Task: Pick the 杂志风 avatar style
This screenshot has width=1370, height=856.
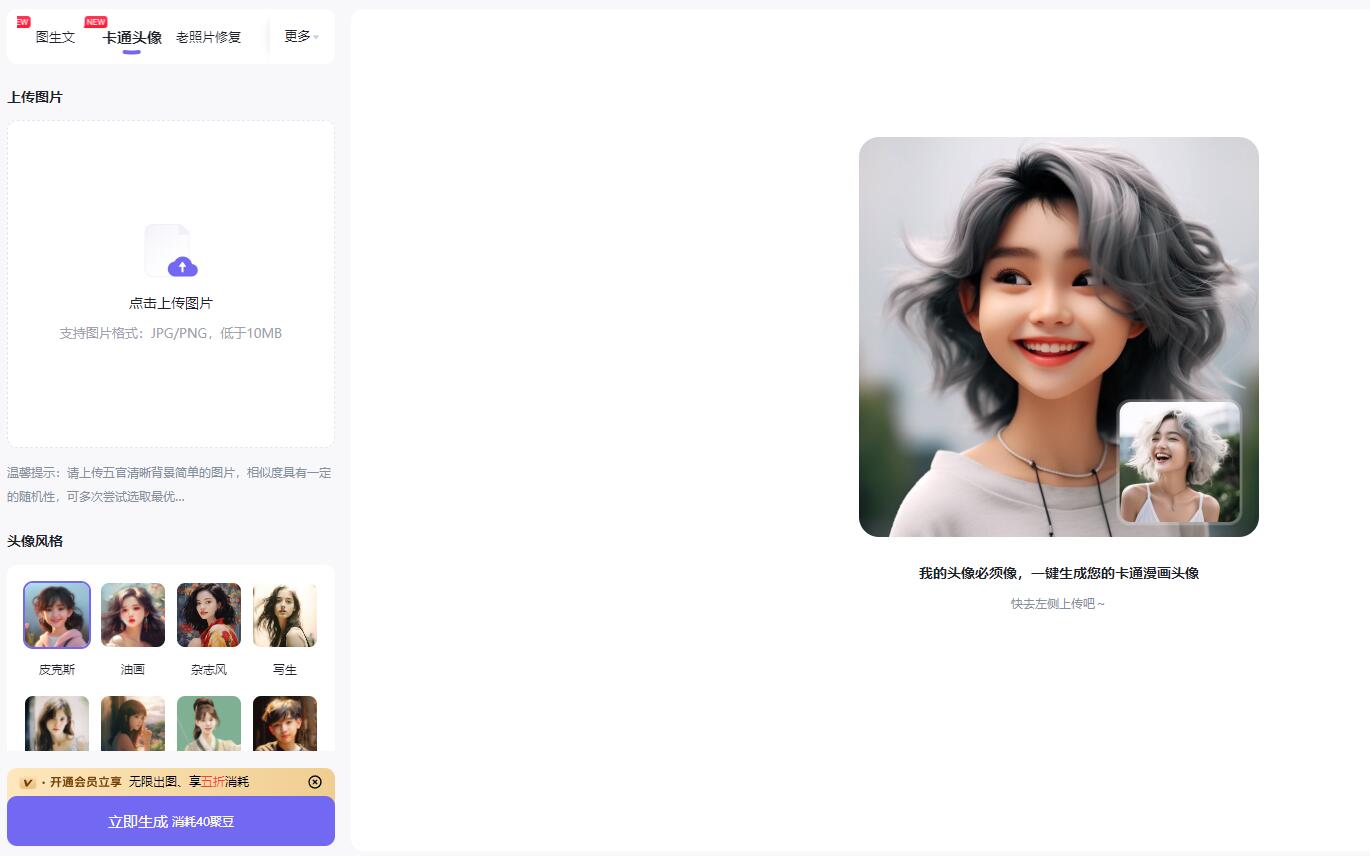Action: pyautogui.click(x=209, y=615)
